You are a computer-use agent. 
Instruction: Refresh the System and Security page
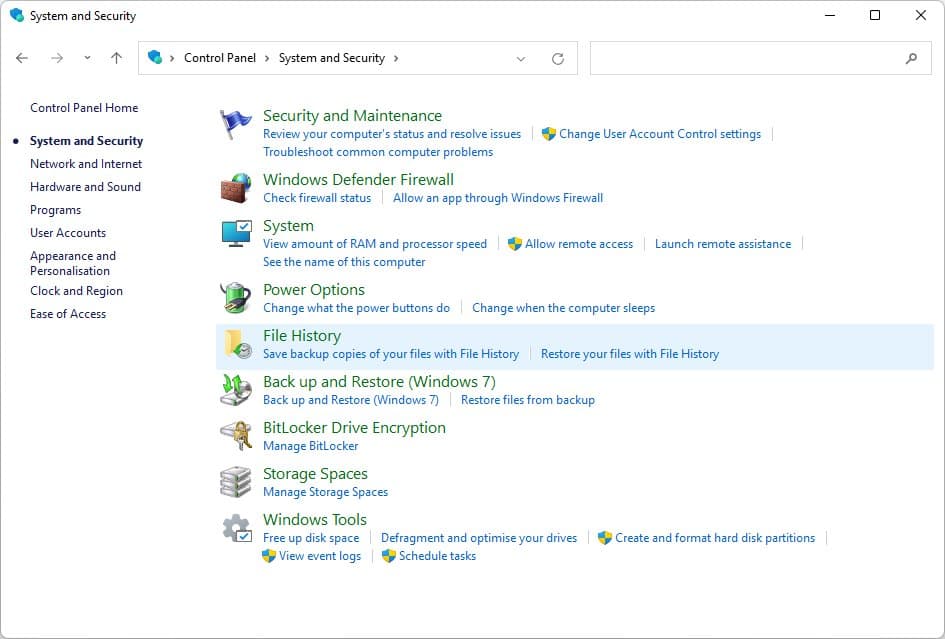click(x=558, y=58)
